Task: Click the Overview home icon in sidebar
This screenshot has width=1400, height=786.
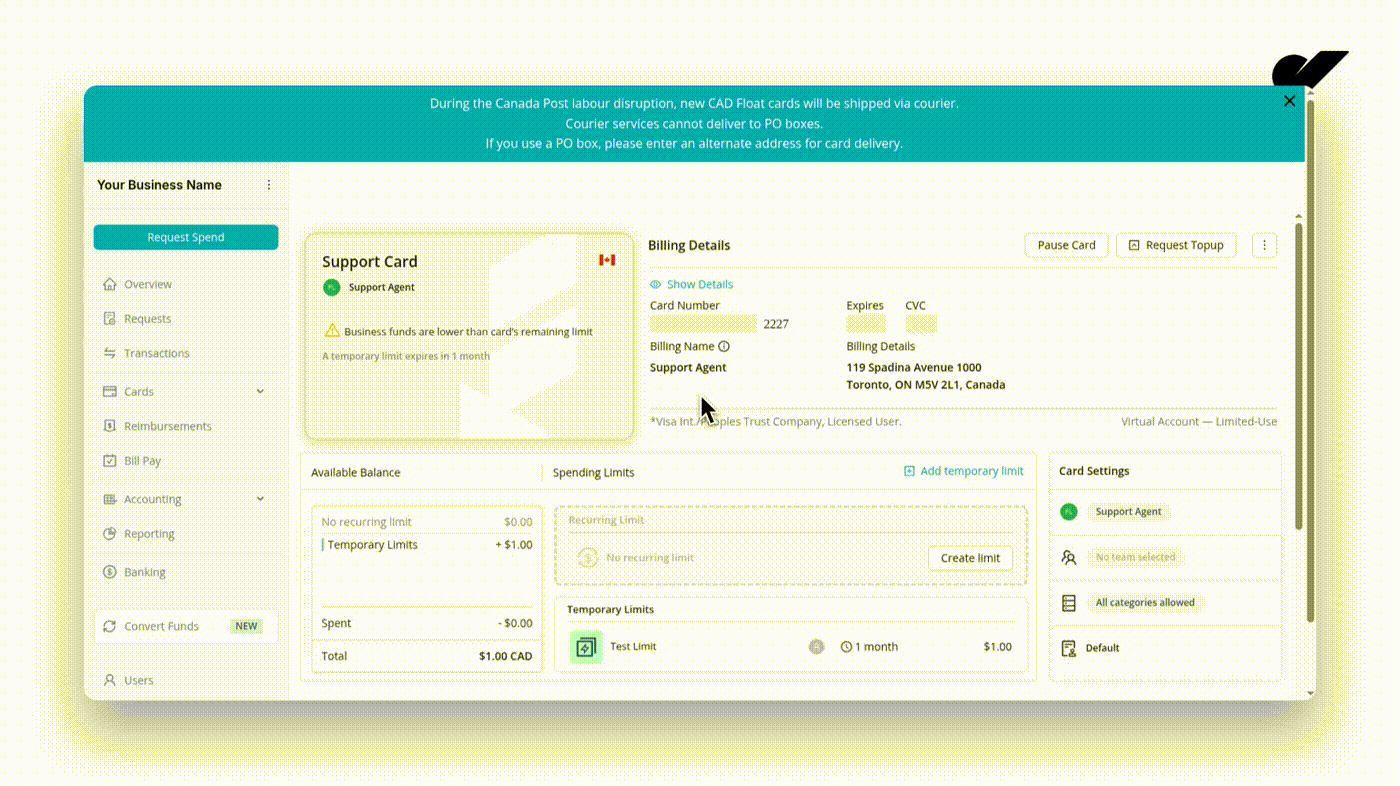Action: point(110,284)
